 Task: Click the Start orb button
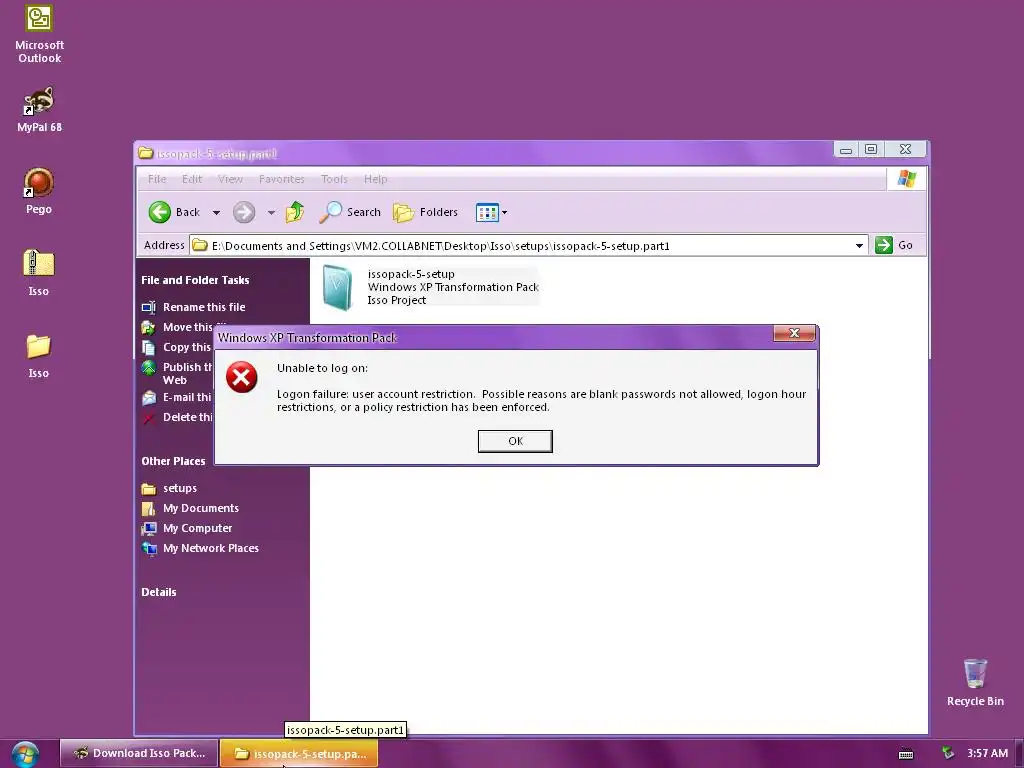pyautogui.click(x=25, y=754)
